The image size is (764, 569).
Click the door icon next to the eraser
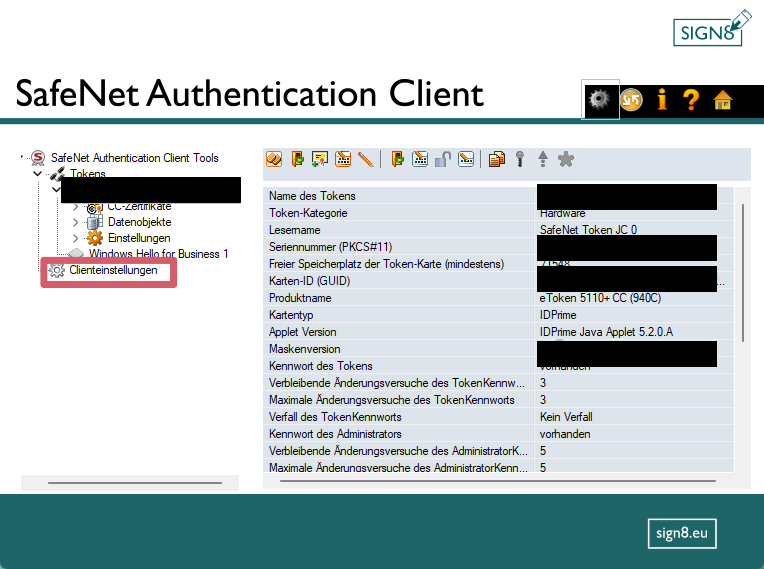(x=297, y=159)
